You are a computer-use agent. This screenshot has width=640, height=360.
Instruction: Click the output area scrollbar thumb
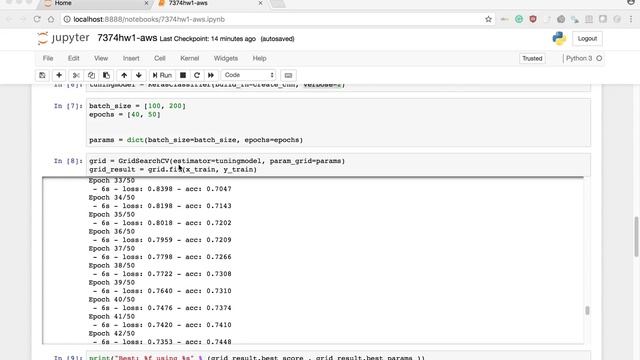[x=587, y=311]
